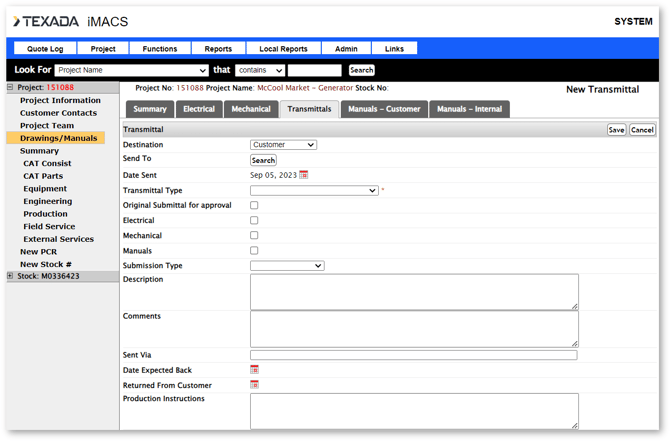The width and height of the screenshot is (670, 441).
Task: Tick the Mechanical checkbox
Action: tap(254, 235)
